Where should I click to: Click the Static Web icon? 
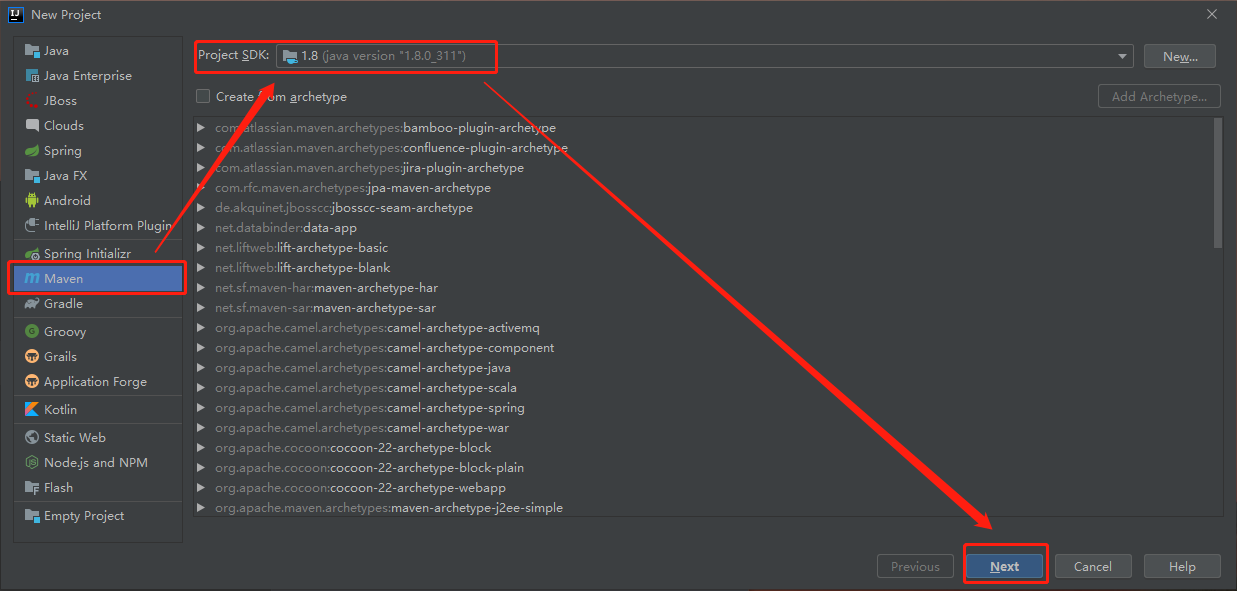32,437
